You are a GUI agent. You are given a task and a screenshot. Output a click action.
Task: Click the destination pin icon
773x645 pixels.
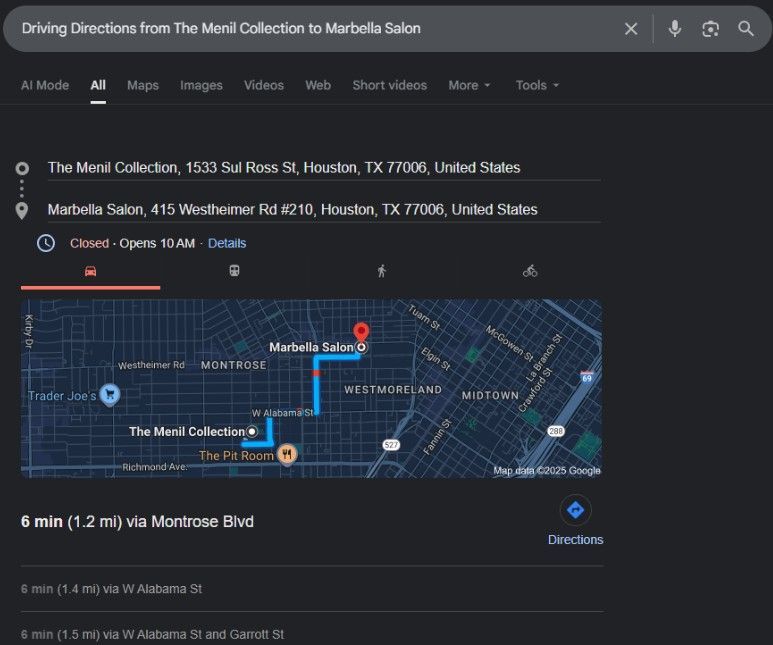(22, 211)
